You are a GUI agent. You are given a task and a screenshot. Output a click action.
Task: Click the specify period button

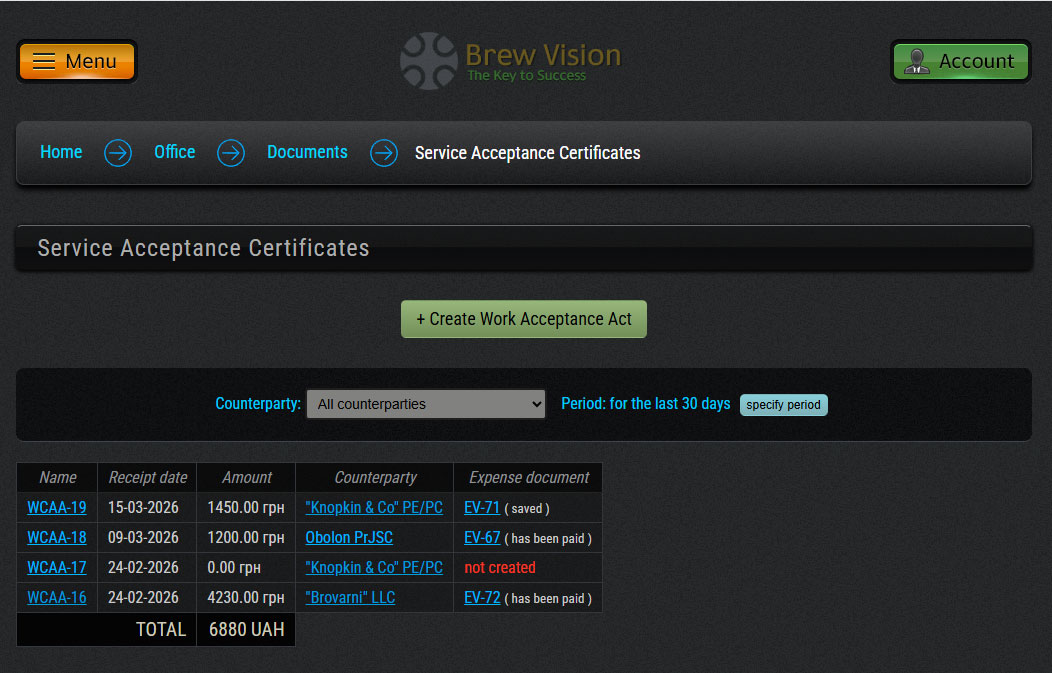click(x=783, y=405)
